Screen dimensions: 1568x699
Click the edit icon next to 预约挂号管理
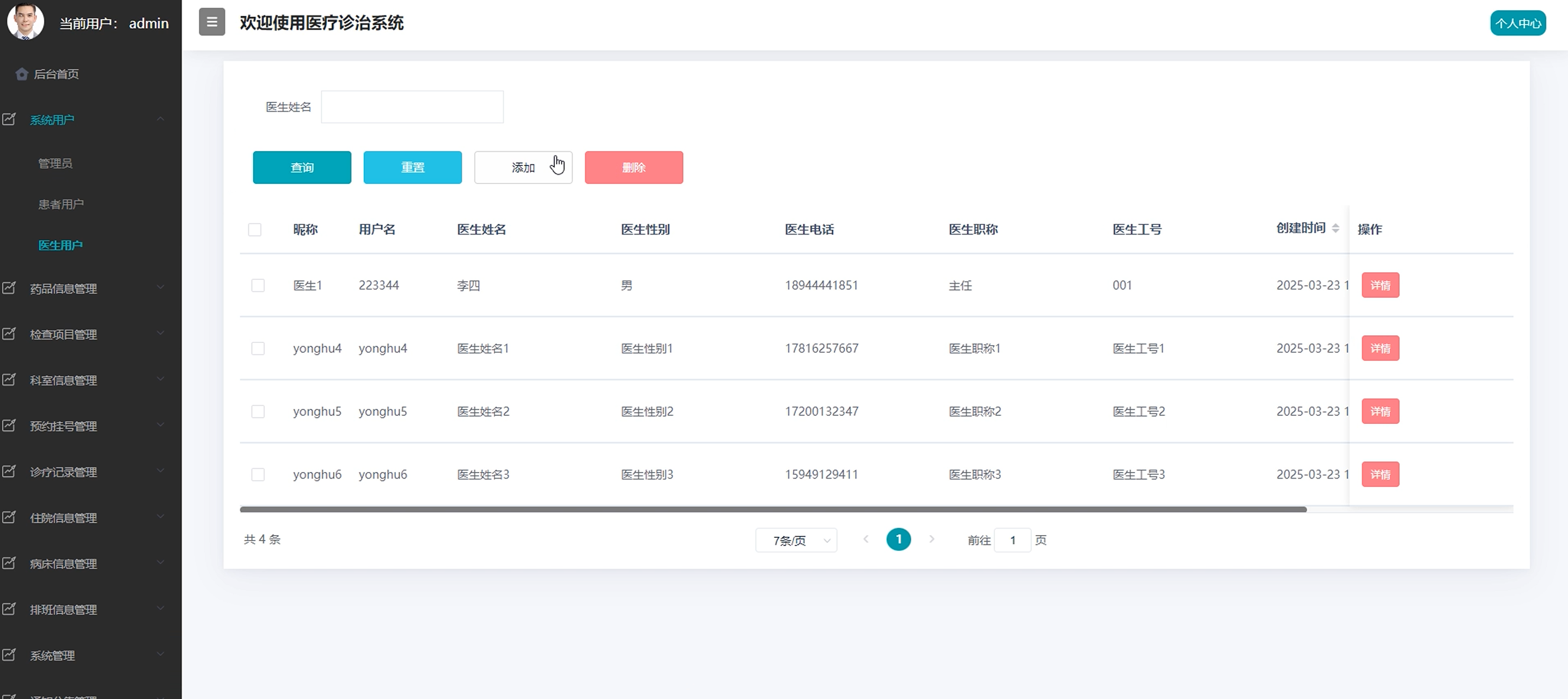pos(9,425)
